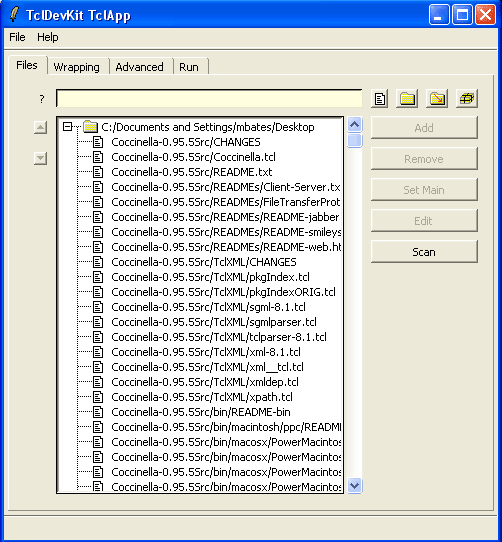Image resolution: width=502 pixels, height=542 pixels.
Task: Select TclXML/xpath.tcl file row
Action: [202, 397]
